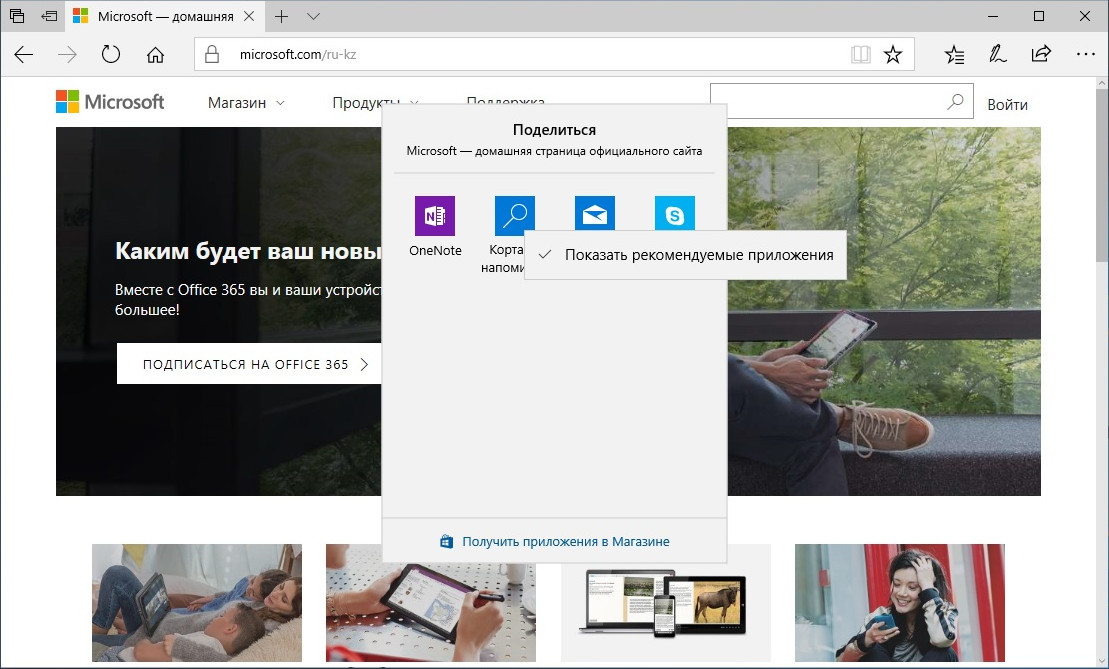
Task: Expand the Магазин navigation dropdown
Action: click(x=246, y=103)
